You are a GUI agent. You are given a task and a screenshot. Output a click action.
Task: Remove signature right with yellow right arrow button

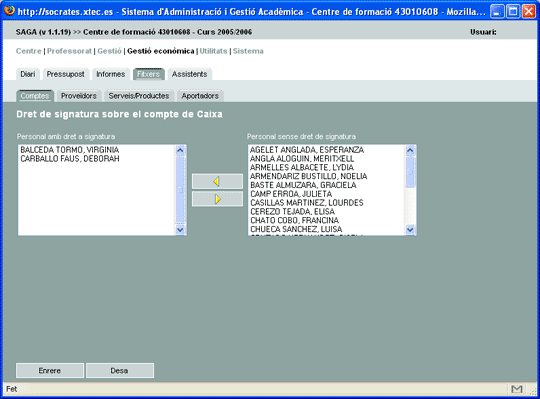[x=217, y=199]
